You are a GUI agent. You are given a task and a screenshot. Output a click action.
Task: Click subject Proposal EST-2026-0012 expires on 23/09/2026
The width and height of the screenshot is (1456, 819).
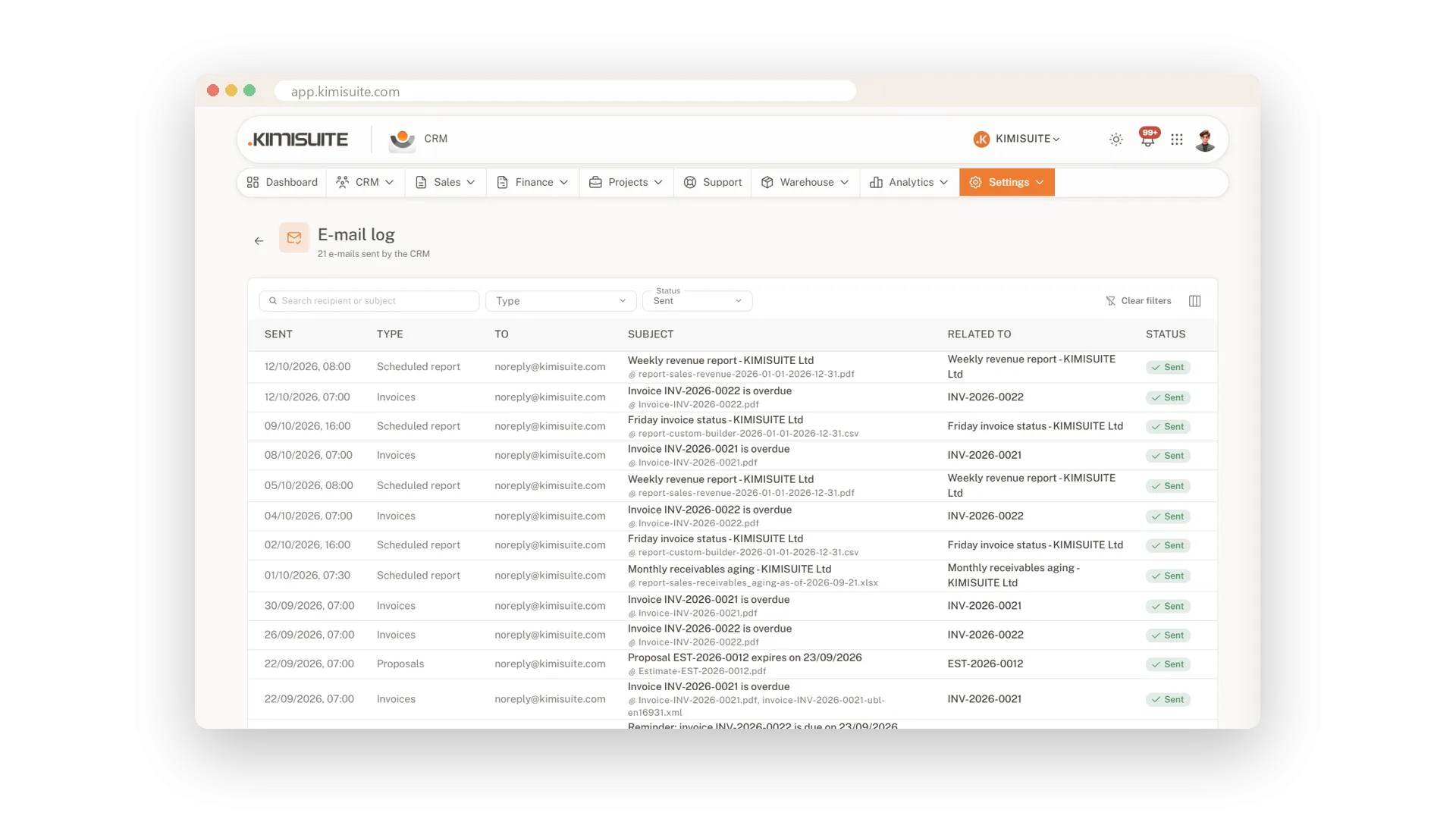pos(745,657)
